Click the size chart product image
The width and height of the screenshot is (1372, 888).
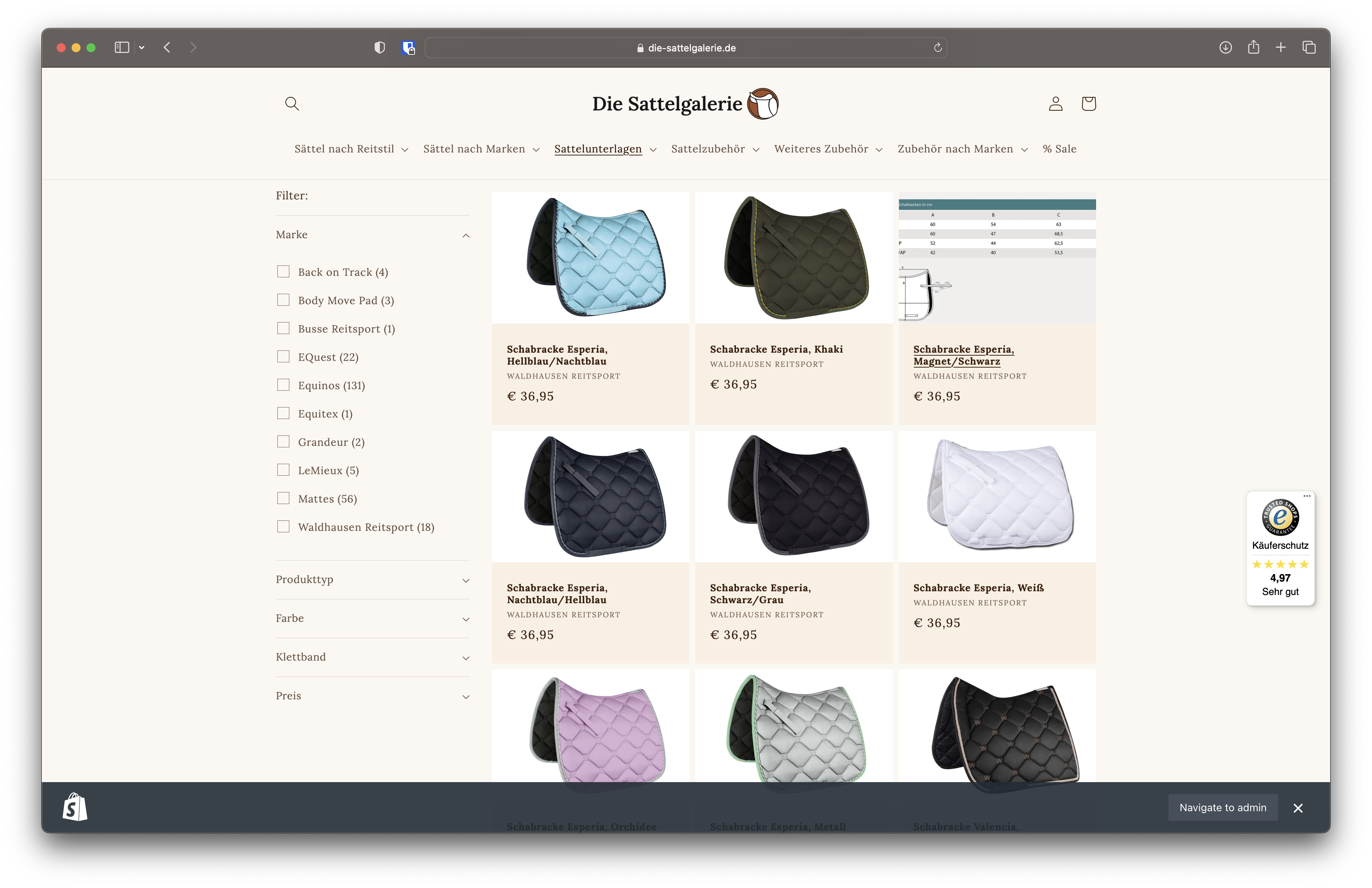pos(997,257)
